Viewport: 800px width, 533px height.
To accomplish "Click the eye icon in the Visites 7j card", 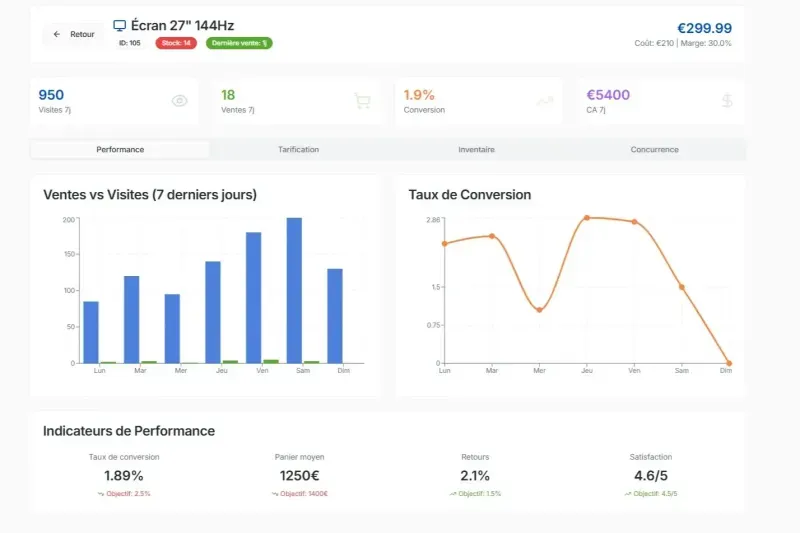I will pos(180,101).
